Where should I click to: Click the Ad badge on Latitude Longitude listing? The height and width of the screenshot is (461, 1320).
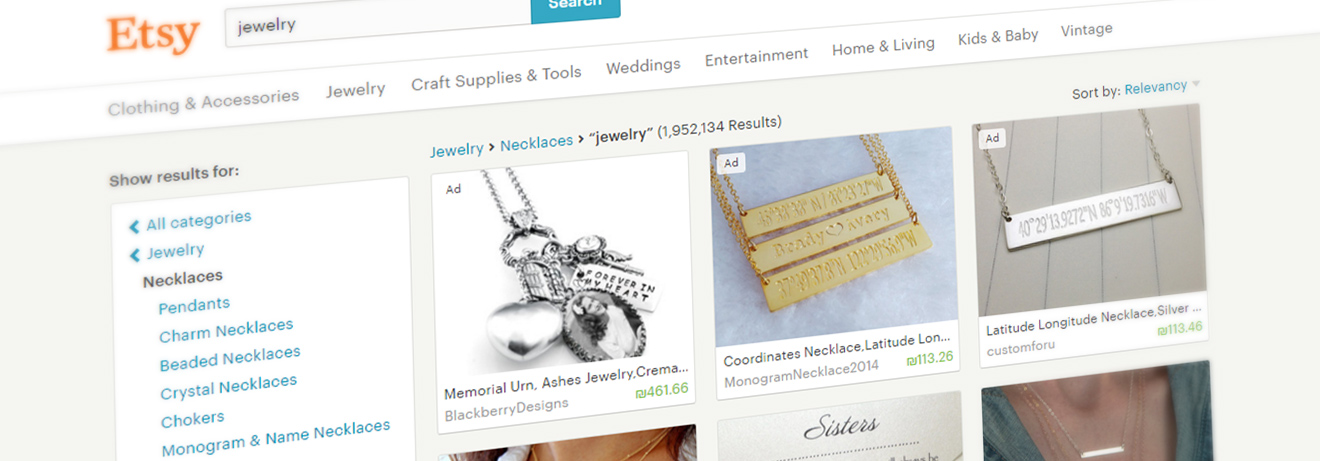click(x=992, y=138)
